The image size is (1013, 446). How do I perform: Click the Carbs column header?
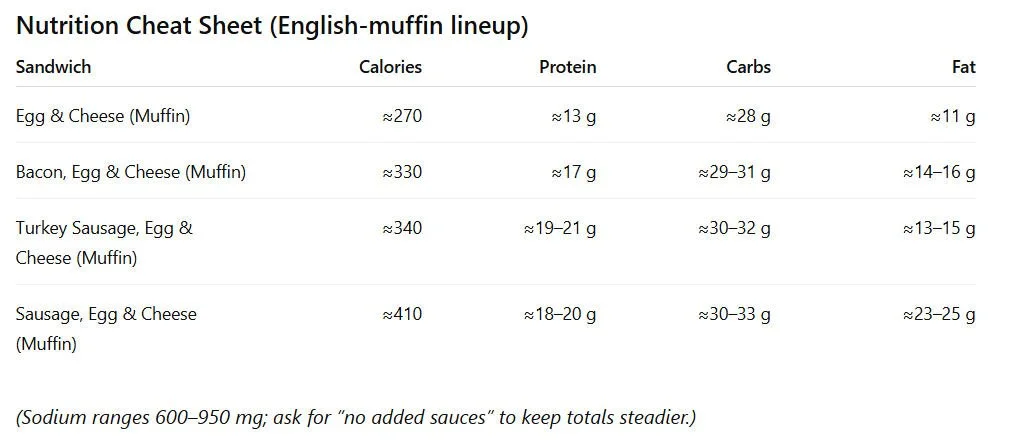748,67
